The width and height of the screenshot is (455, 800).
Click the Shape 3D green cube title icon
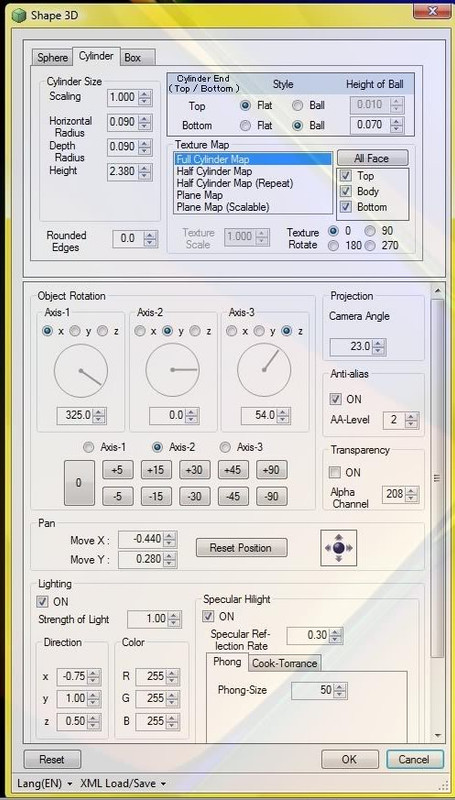tap(18, 14)
